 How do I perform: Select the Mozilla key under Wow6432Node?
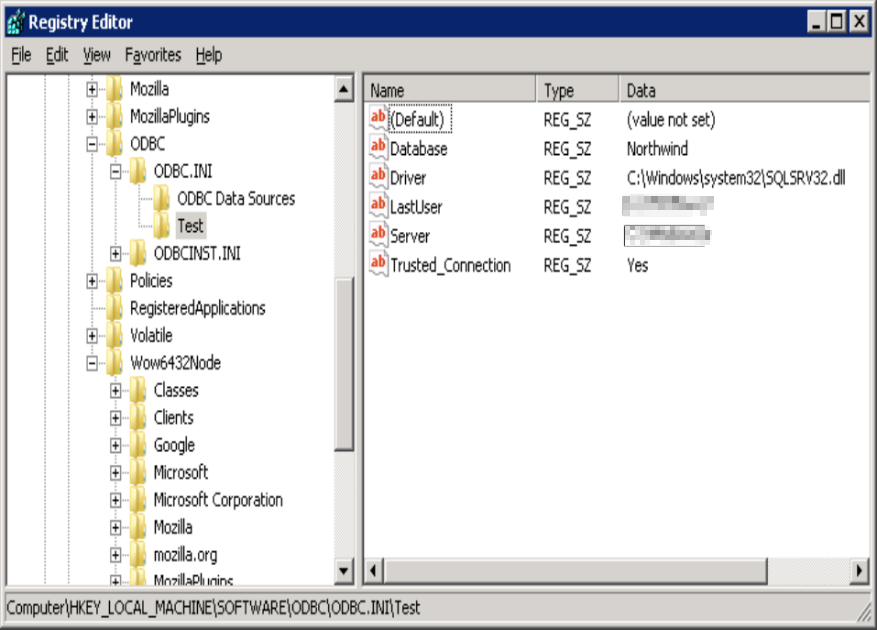click(x=173, y=528)
